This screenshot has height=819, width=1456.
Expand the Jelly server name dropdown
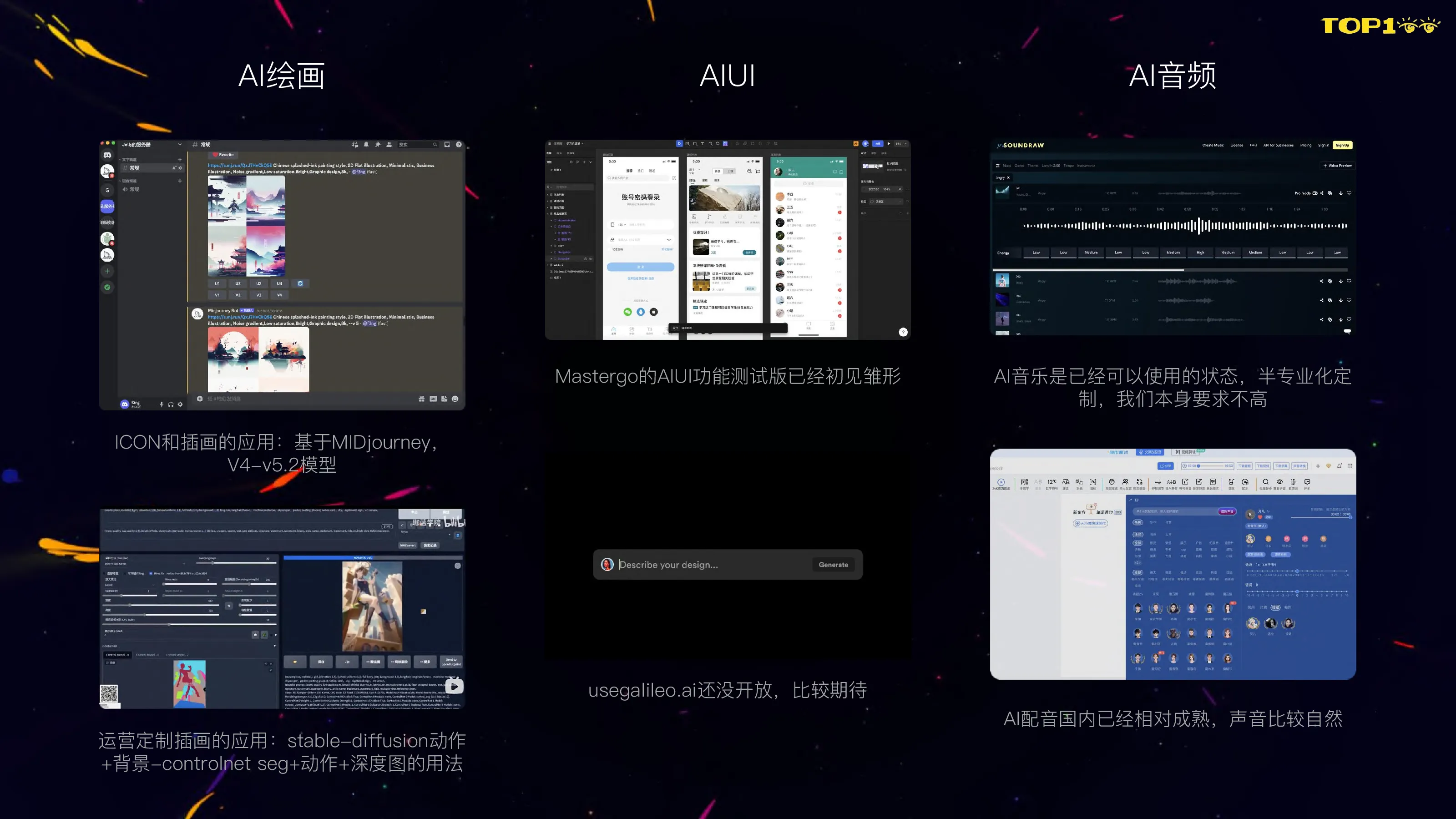click(x=180, y=145)
